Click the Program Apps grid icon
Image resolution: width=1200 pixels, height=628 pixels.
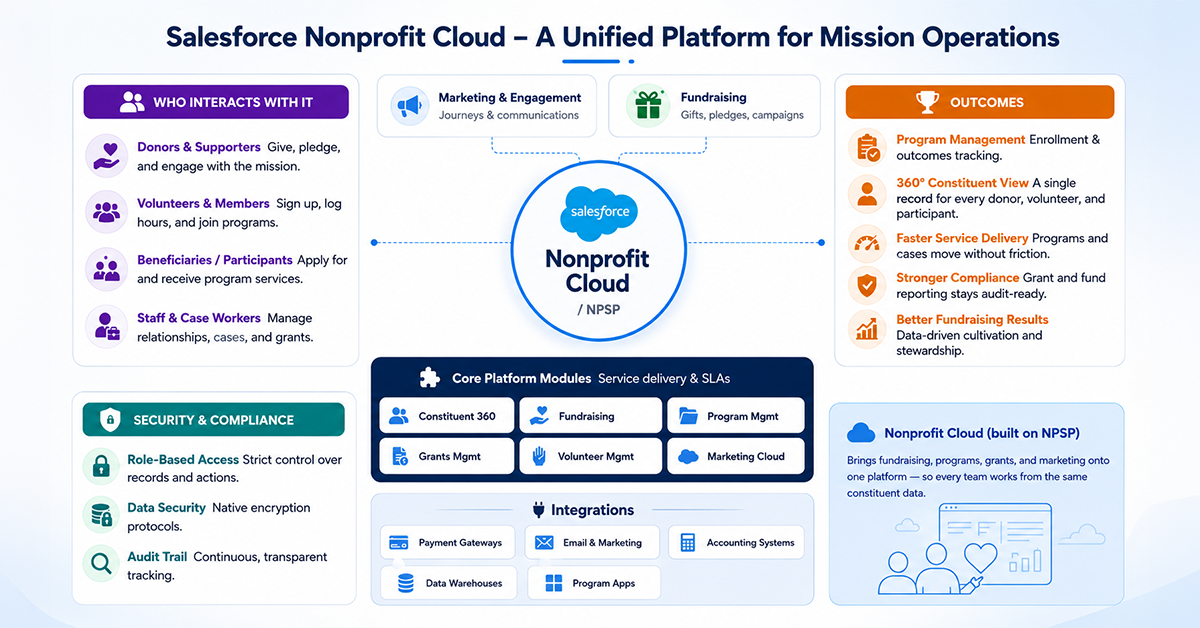[553, 583]
